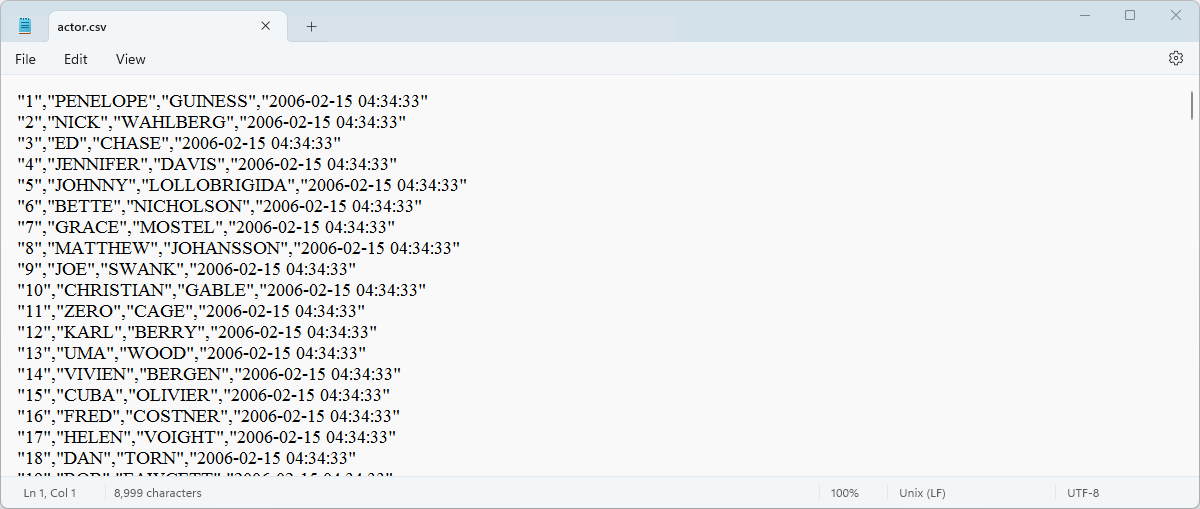Place cursor on the PENELOPE GUINESS line
Viewport: 1200px width, 509px height.
click(x=222, y=101)
